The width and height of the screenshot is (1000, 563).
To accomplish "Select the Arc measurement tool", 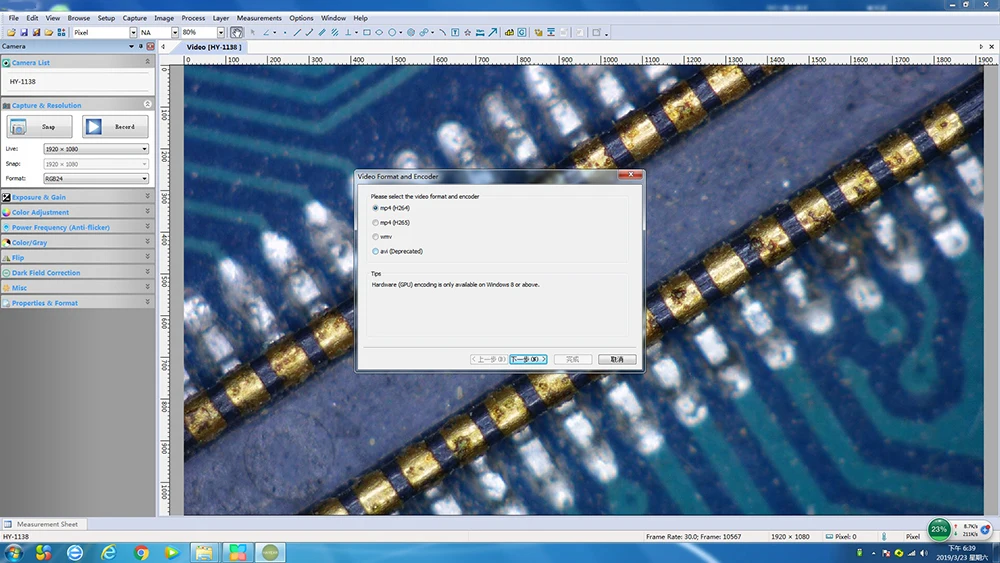I will [442, 32].
